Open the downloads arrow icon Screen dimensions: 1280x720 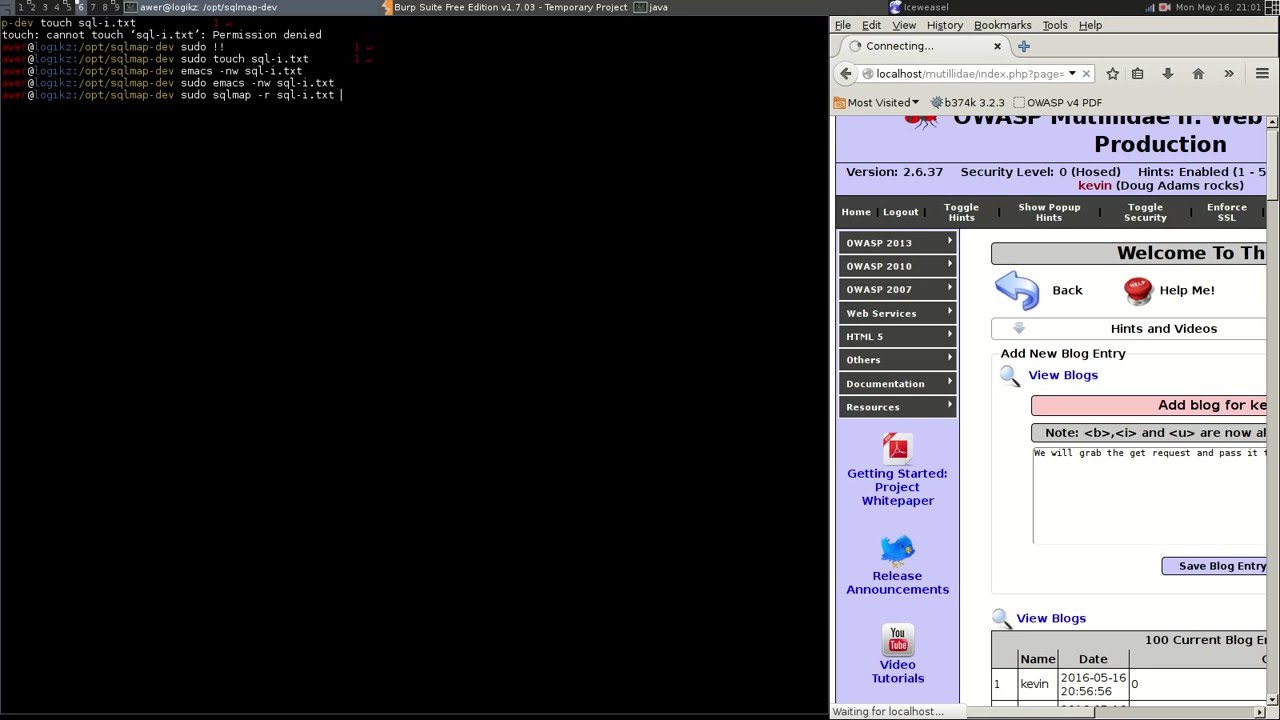coord(1167,73)
